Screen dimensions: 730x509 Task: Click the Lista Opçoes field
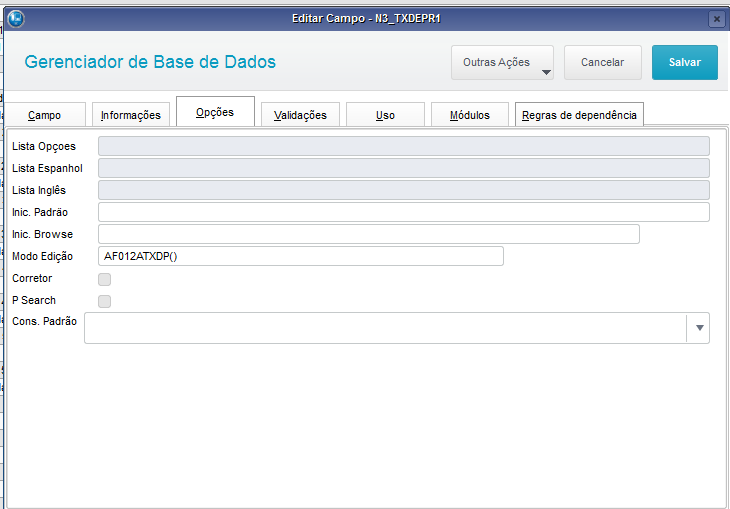pos(404,146)
